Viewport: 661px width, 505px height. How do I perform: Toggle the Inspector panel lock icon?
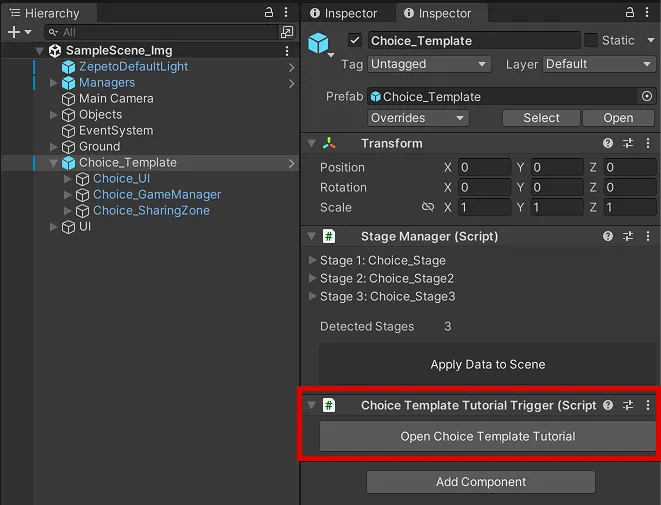pos(629,12)
